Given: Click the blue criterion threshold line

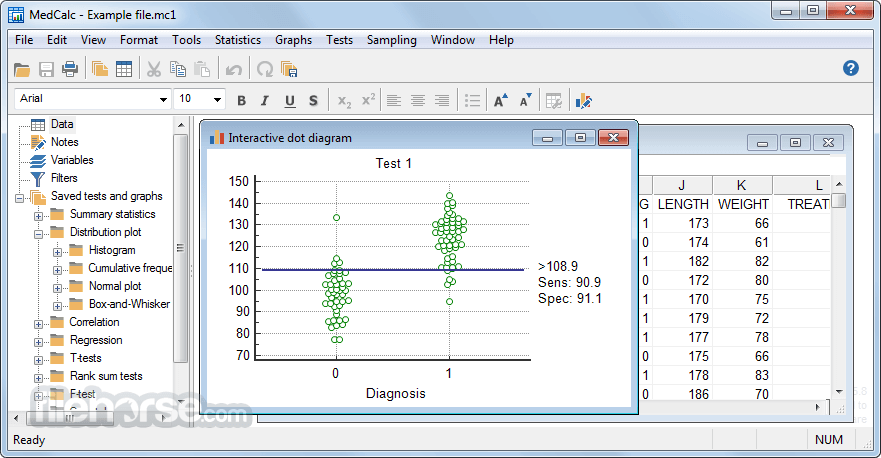Looking at the screenshot, I should tap(393, 270).
